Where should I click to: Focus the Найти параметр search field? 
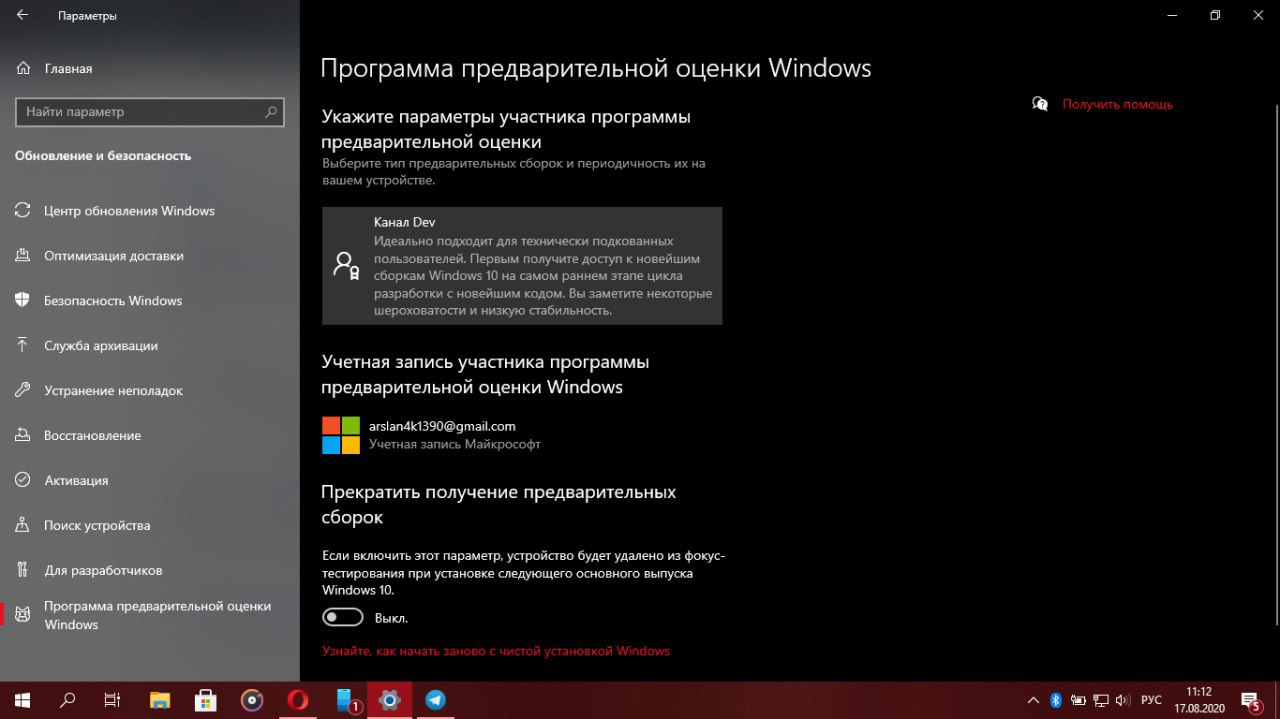coord(150,112)
